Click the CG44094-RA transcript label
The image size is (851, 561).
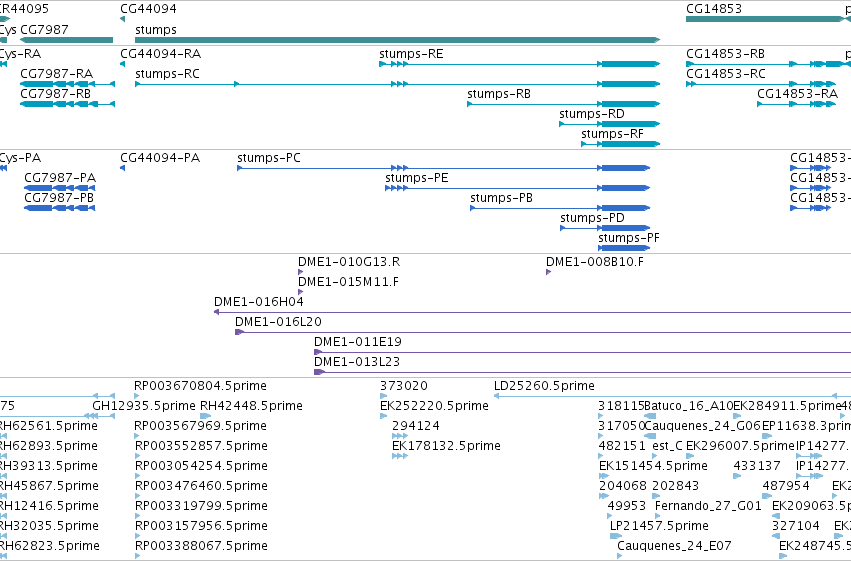click(160, 54)
